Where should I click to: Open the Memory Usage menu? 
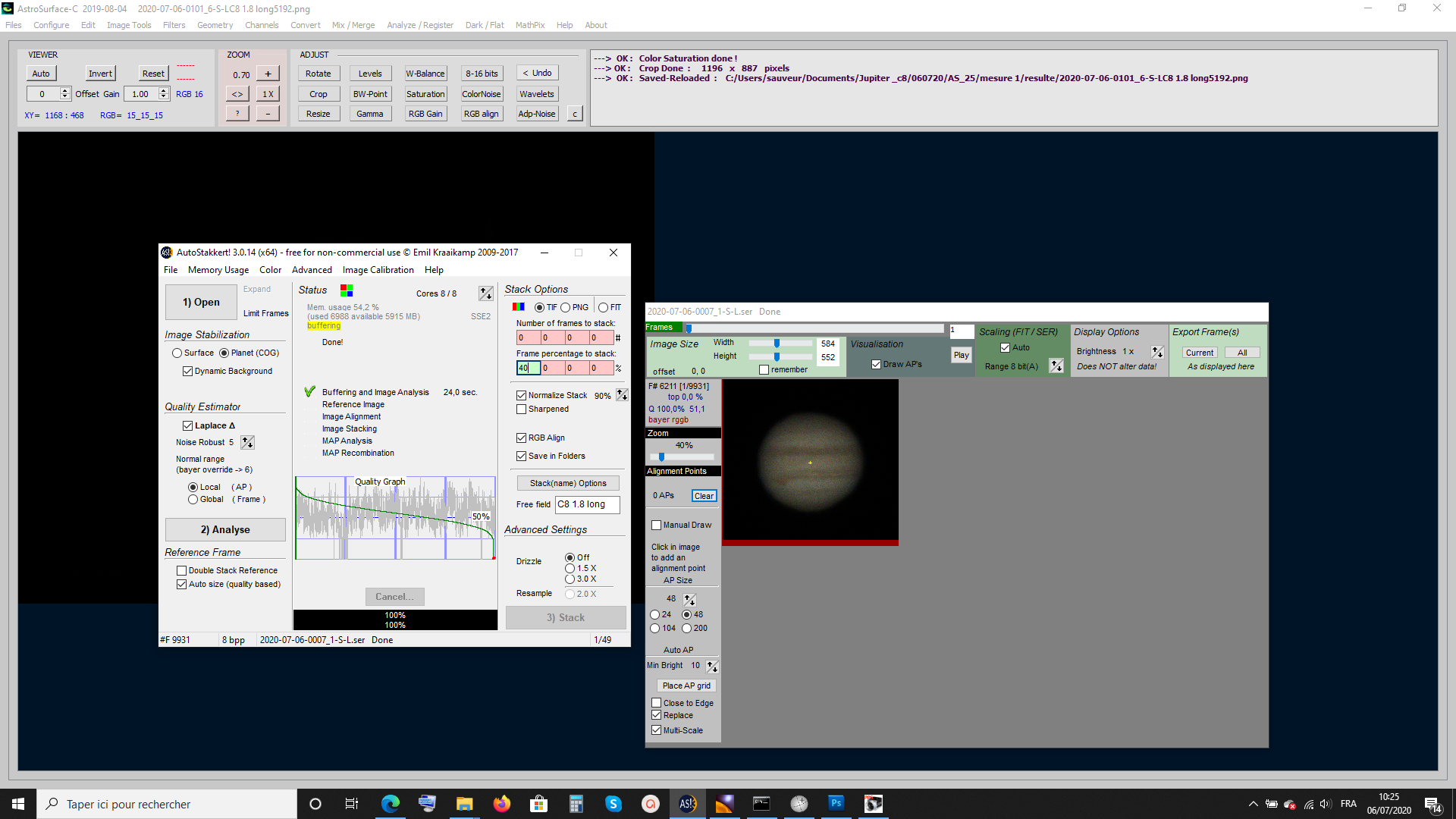(218, 270)
